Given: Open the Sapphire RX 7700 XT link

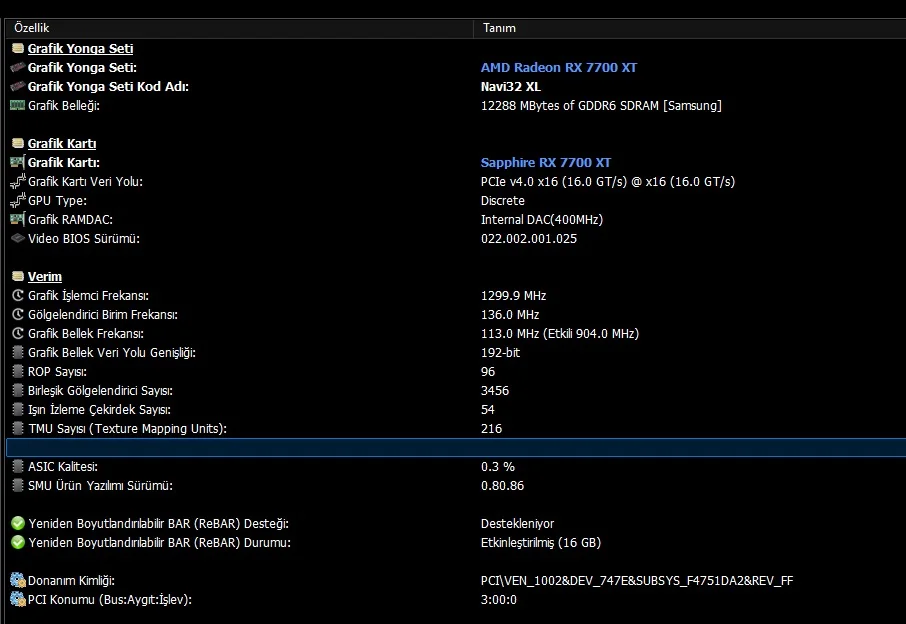Looking at the screenshot, I should point(546,163).
